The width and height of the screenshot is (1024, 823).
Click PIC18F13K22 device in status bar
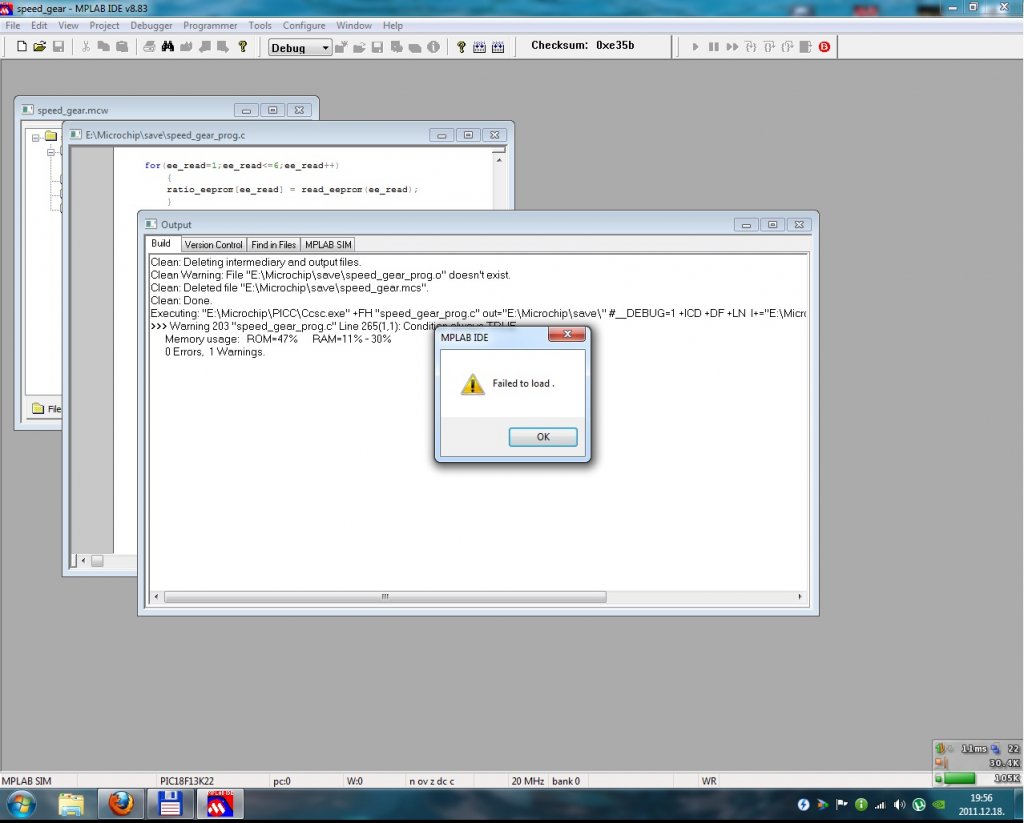(x=187, y=781)
